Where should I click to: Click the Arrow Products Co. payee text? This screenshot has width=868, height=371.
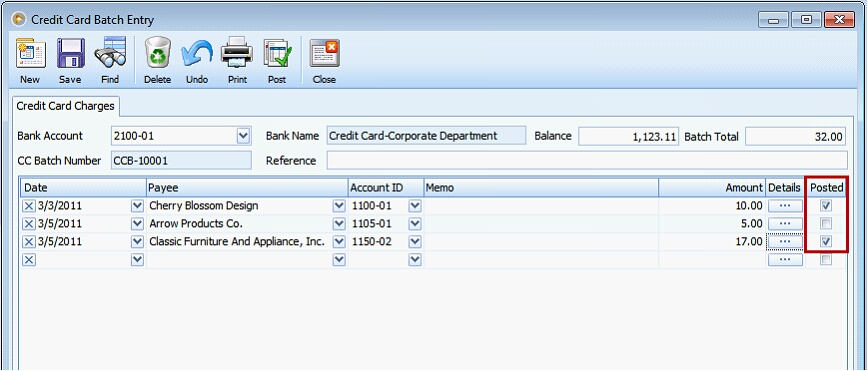196,224
